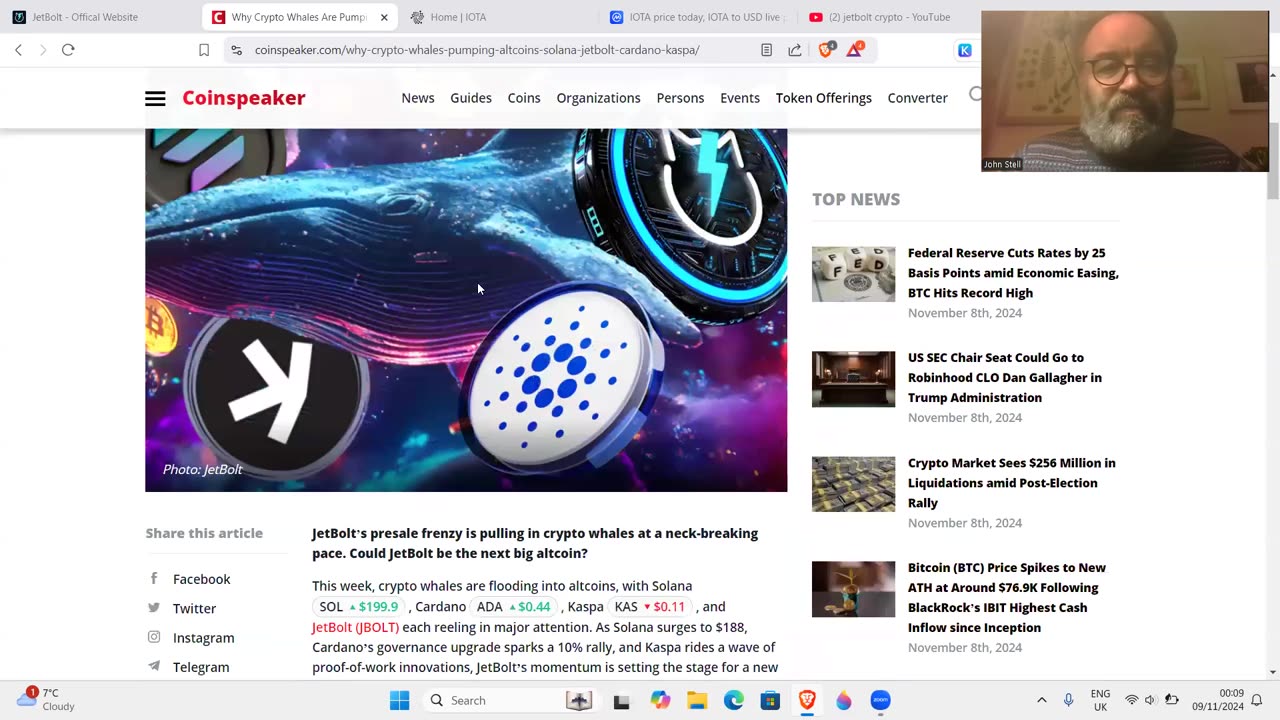Click the whale article hero image
1280x720 pixels.
click(466, 310)
